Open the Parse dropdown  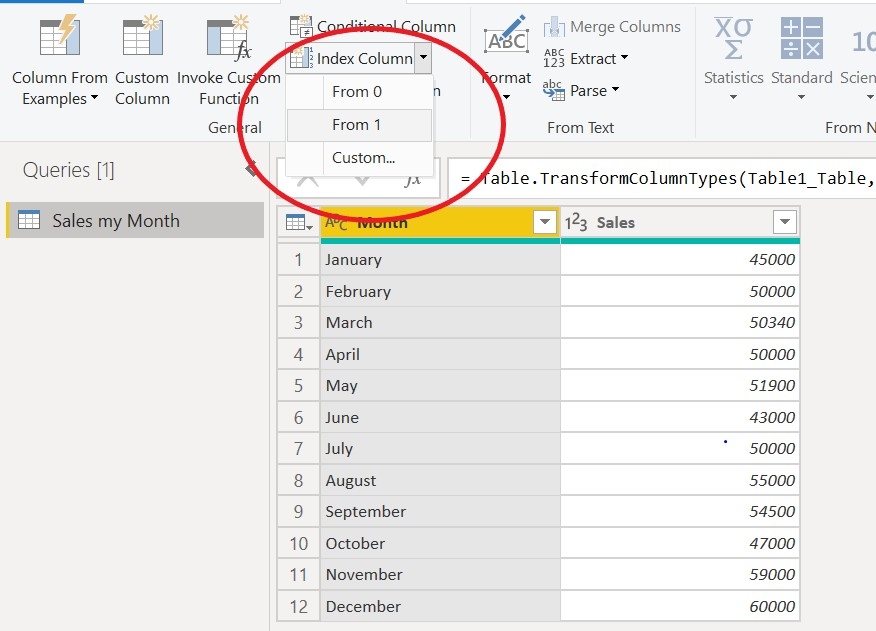point(615,91)
